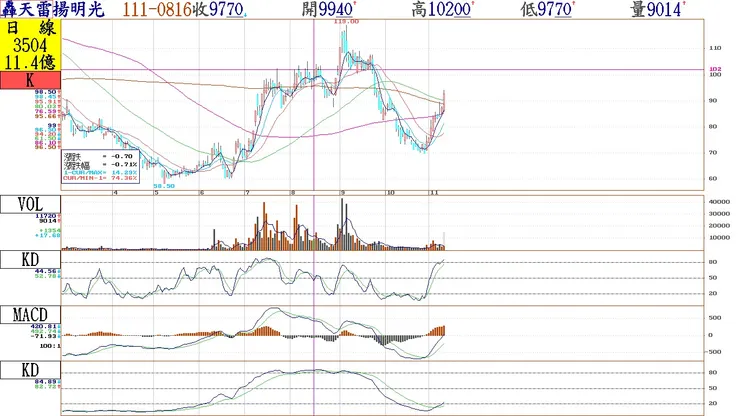
Task: Click the tallest September volume bar
Action: coord(342,224)
